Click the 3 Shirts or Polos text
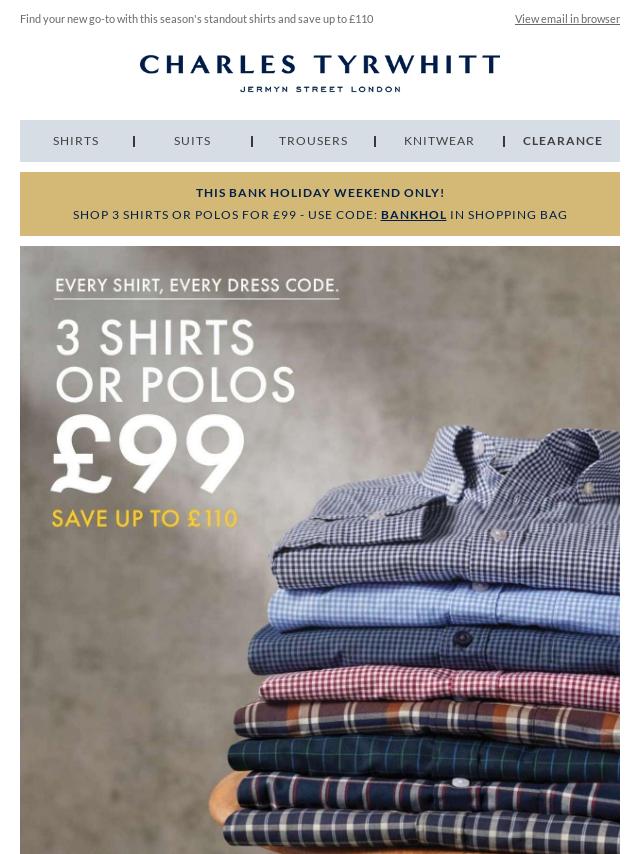Screen dimensions: 640x854 tap(175, 361)
